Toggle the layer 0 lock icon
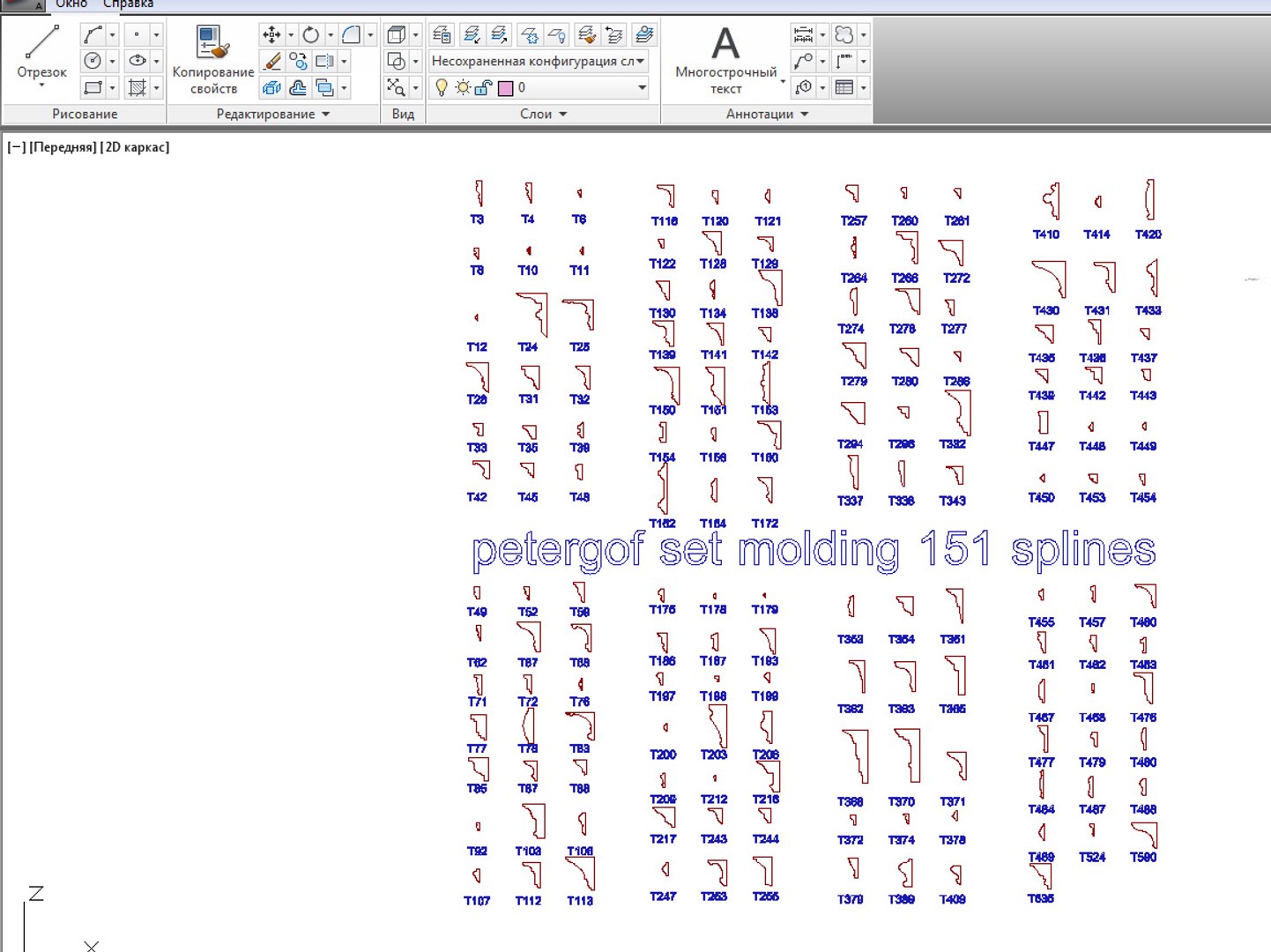The height and width of the screenshot is (952, 1271). pyautogui.click(x=483, y=87)
